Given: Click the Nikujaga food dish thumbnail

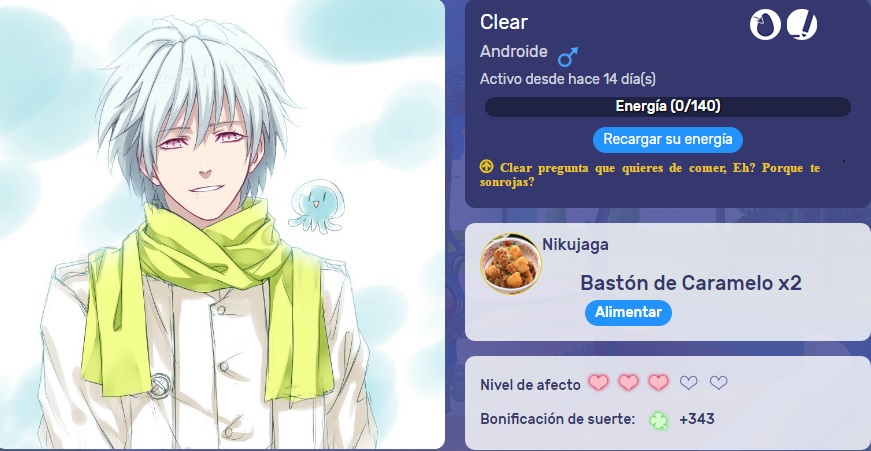Looking at the screenshot, I should (x=510, y=264).
